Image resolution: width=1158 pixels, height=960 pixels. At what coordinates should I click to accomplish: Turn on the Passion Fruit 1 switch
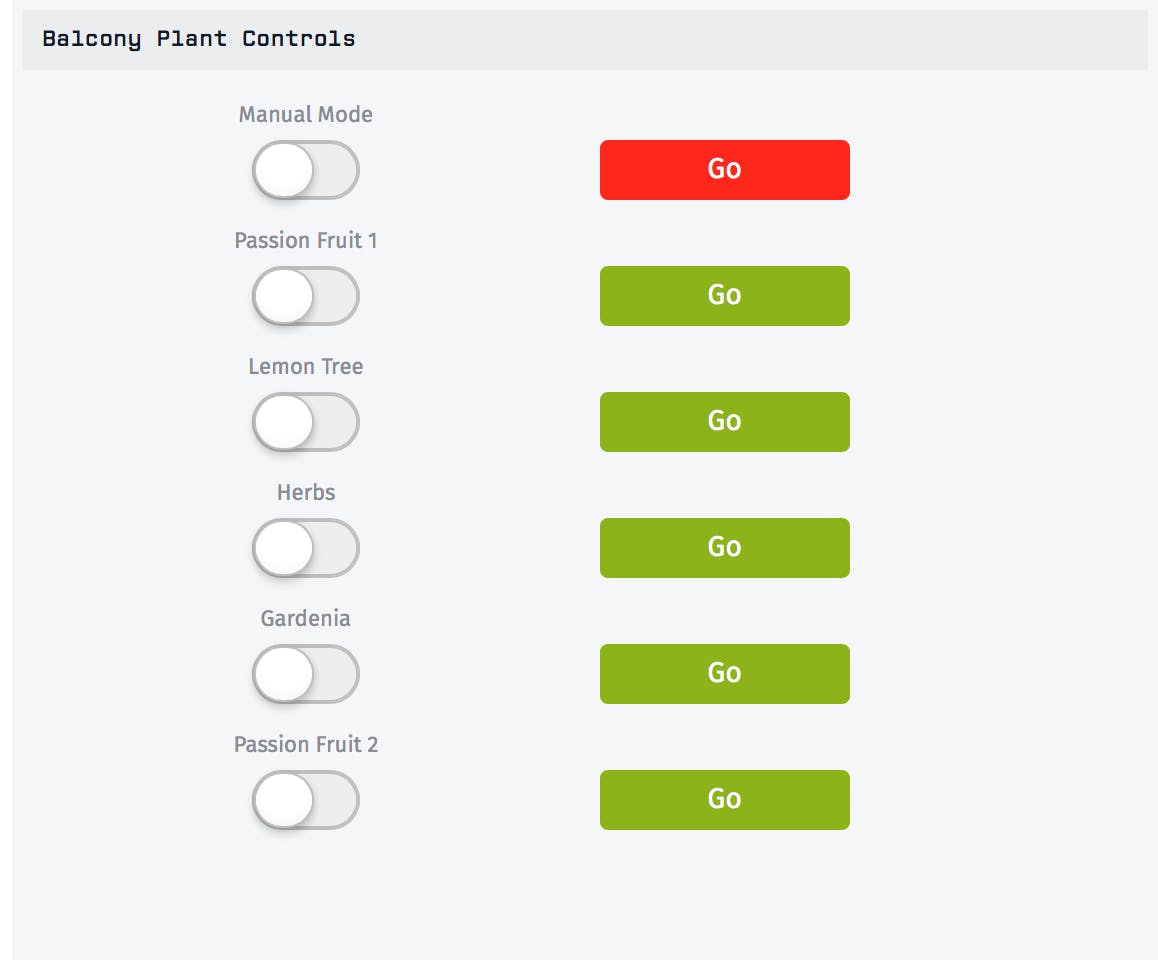pos(305,296)
